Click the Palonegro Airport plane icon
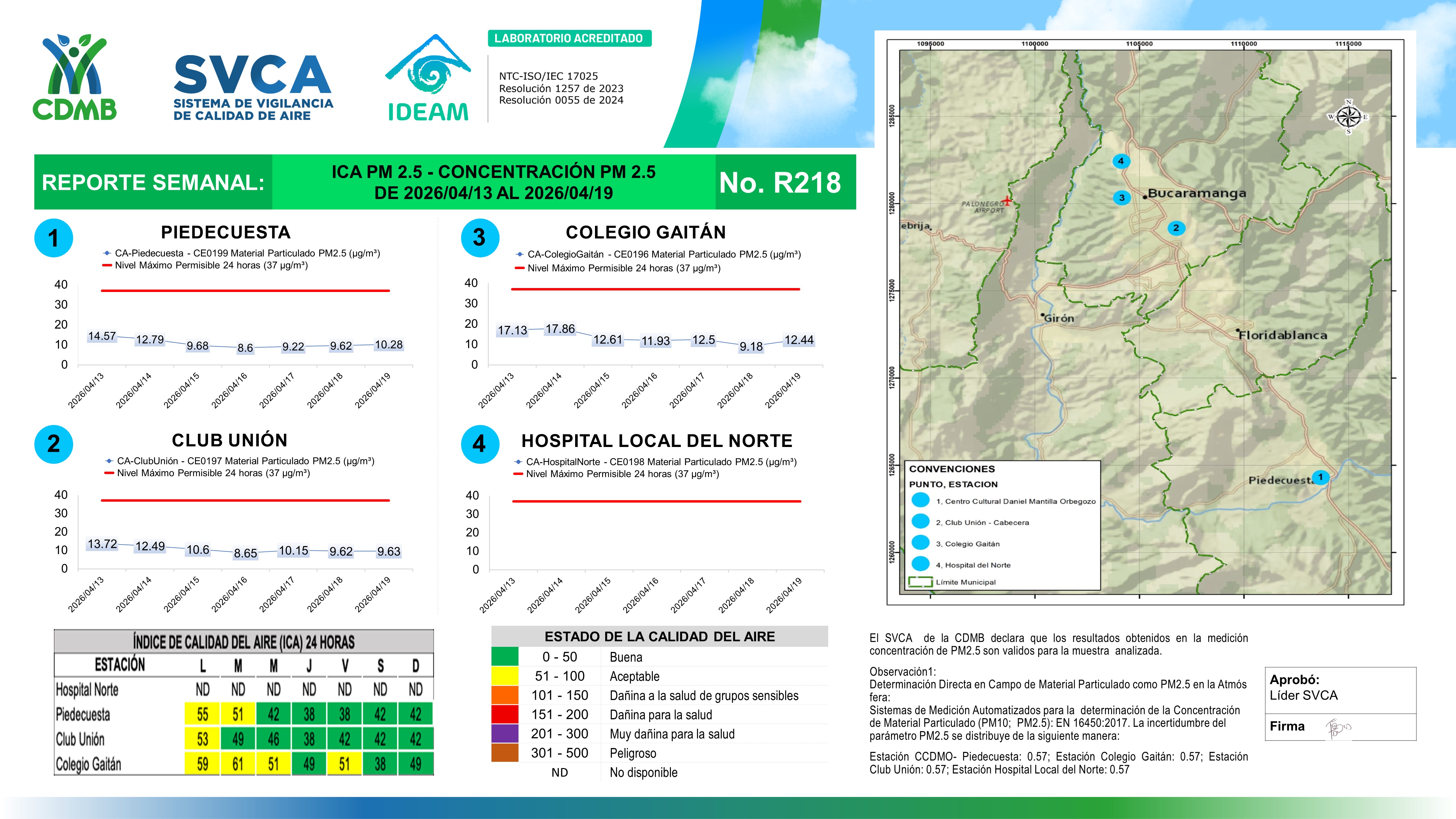1456x819 pixels. point(1007,200)
